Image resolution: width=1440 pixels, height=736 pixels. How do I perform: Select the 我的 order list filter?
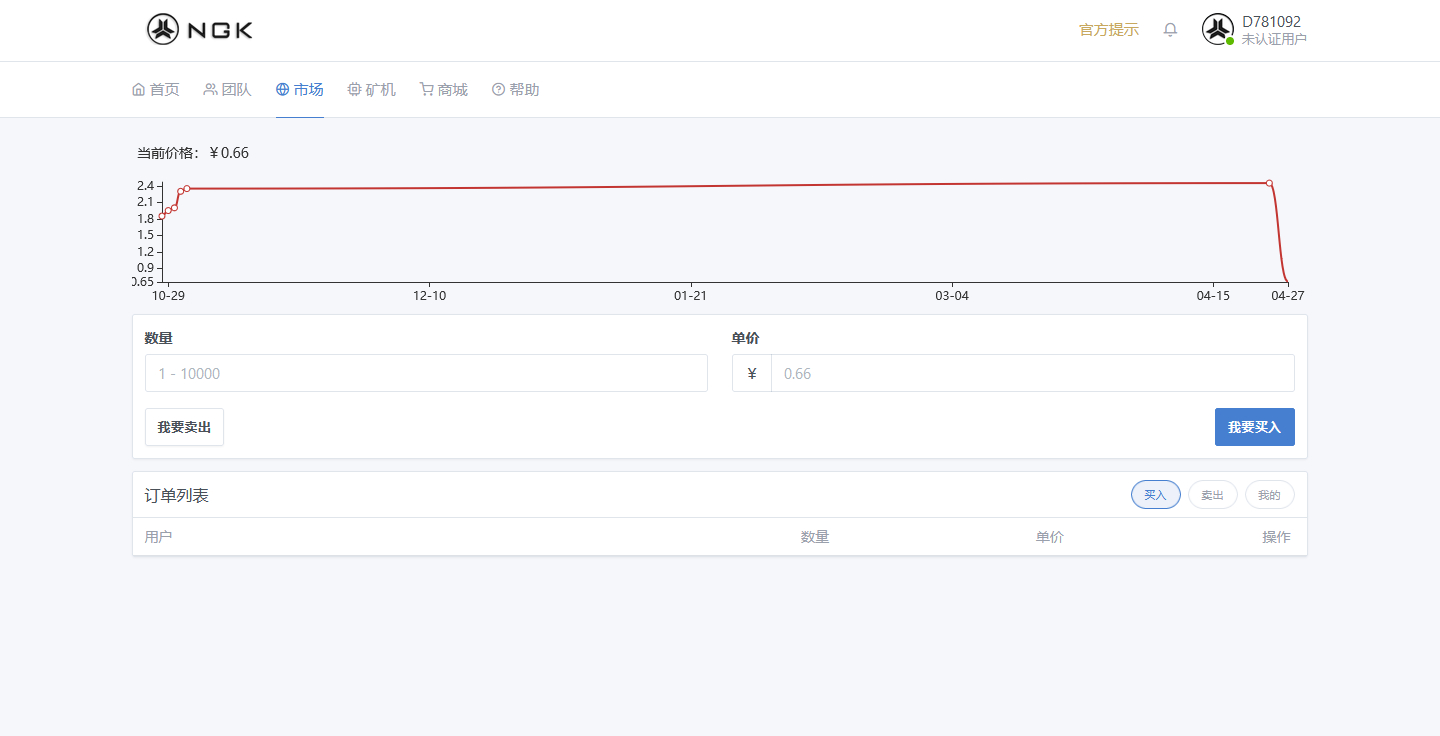(x=1269, y=495)
